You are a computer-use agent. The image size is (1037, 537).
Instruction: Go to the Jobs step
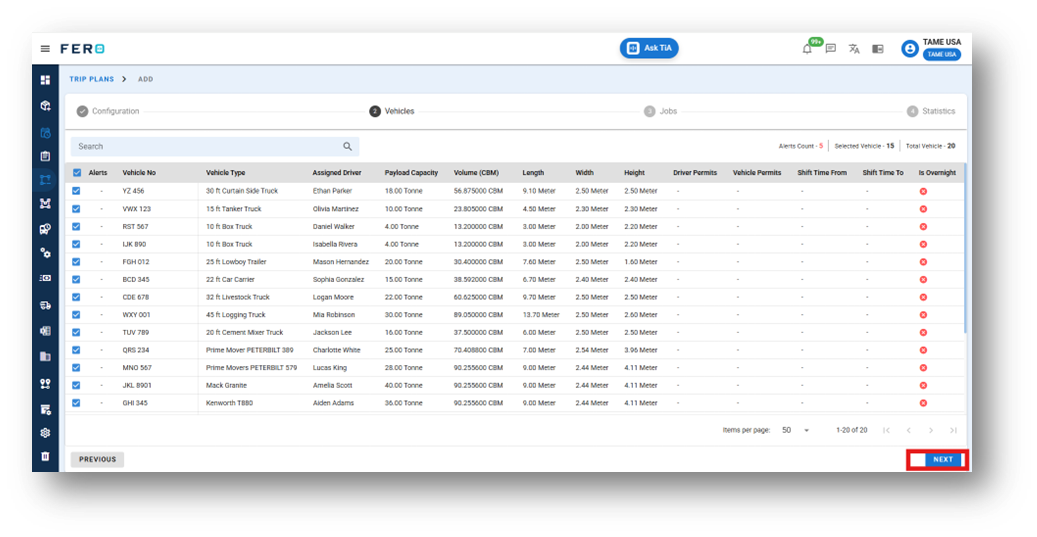660,111
